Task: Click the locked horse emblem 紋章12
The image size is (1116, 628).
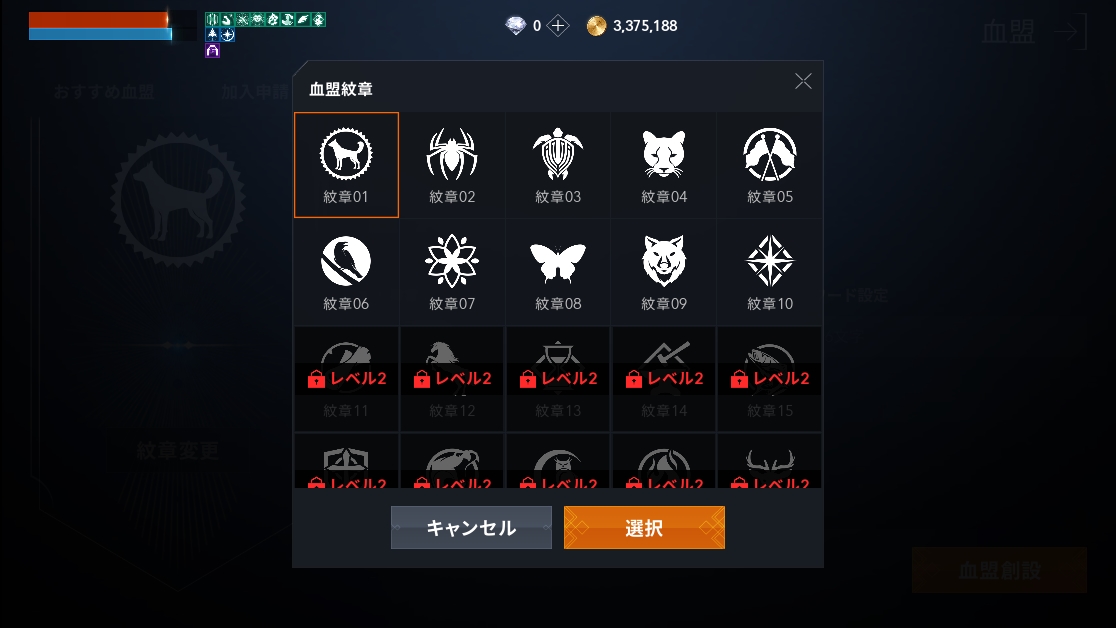Action: click(452, 379)
